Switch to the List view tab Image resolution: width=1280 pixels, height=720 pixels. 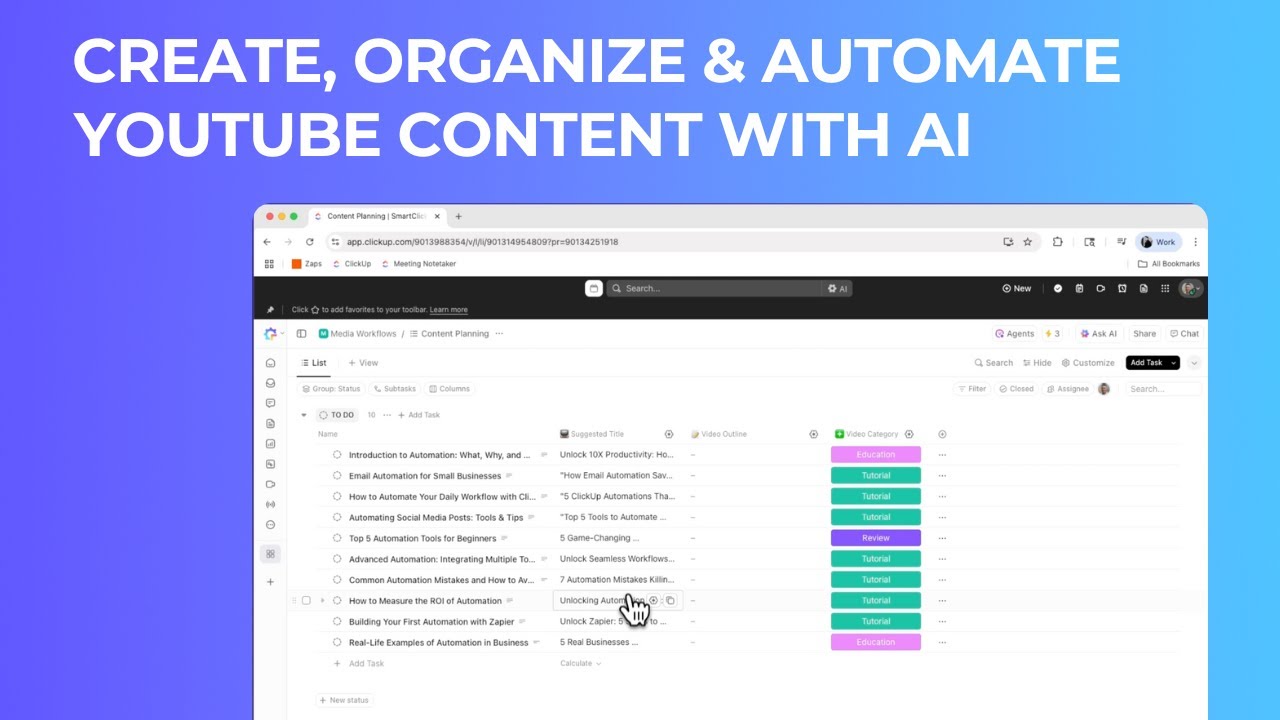coord(314,363)
